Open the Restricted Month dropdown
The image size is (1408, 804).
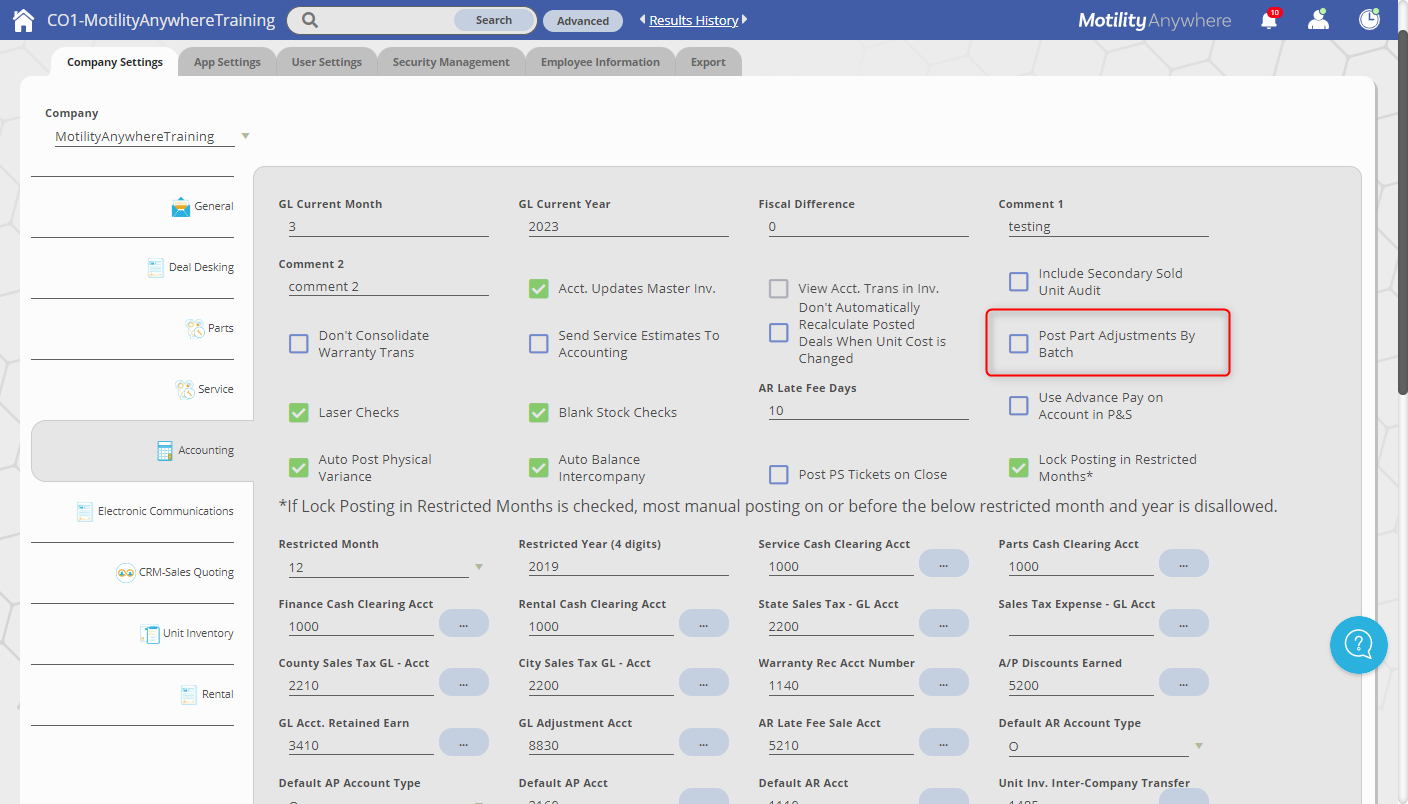click(x=386, y=567)
